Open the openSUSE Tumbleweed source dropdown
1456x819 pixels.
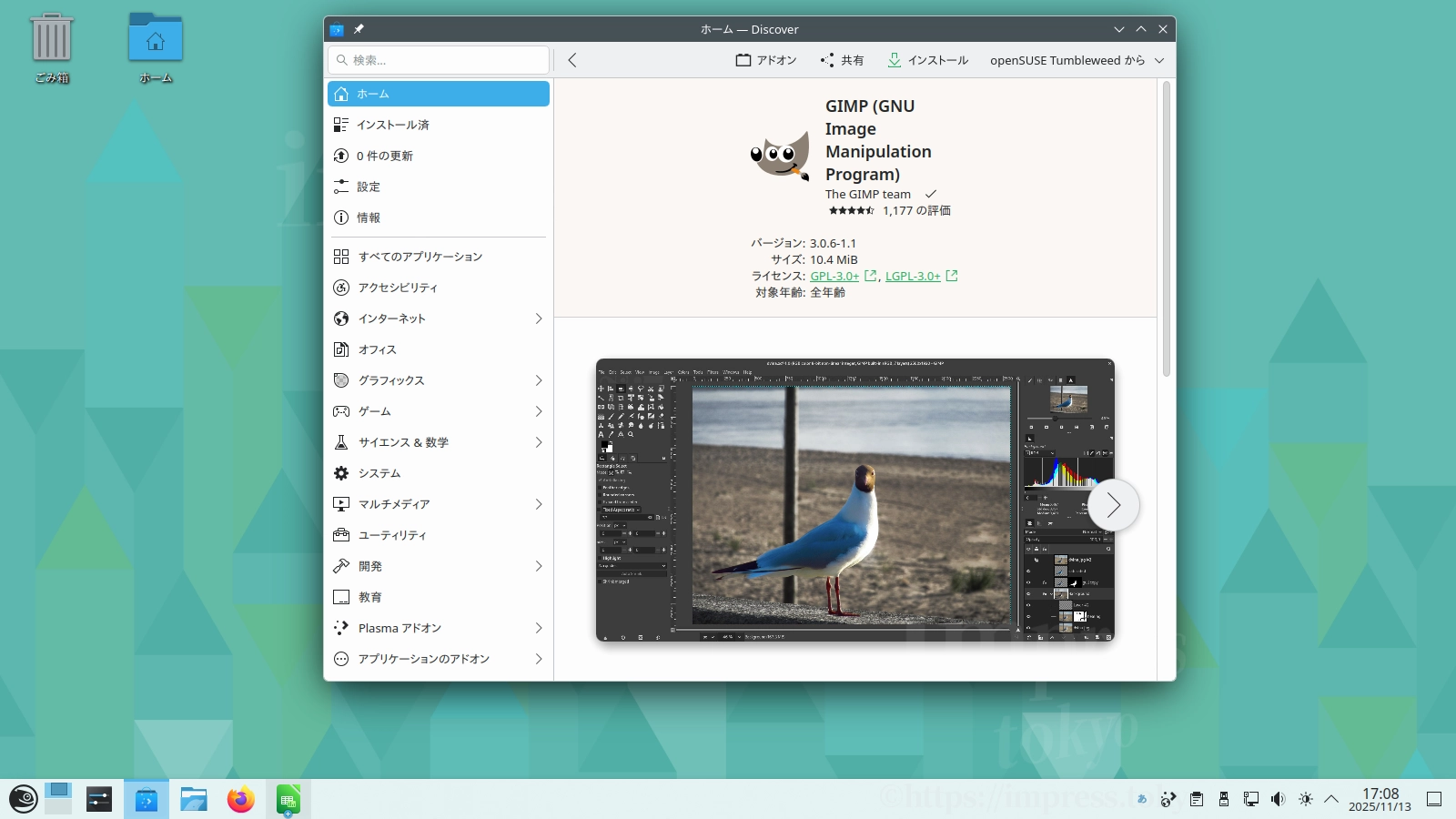pyautogui.click(x=1077, y=60)
